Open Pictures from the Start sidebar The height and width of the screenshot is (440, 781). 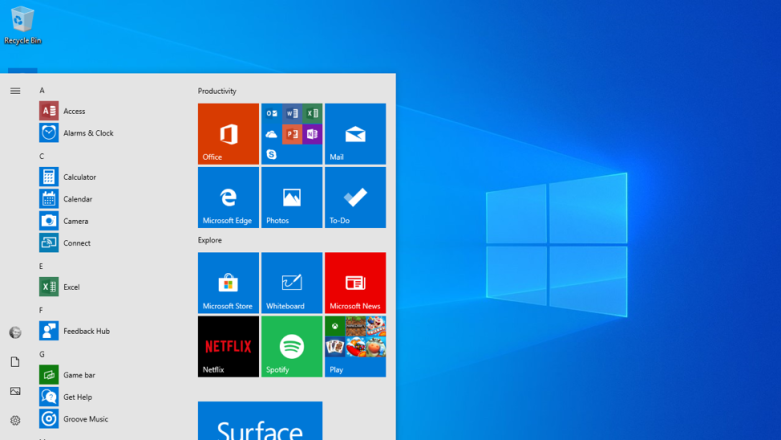15,391
